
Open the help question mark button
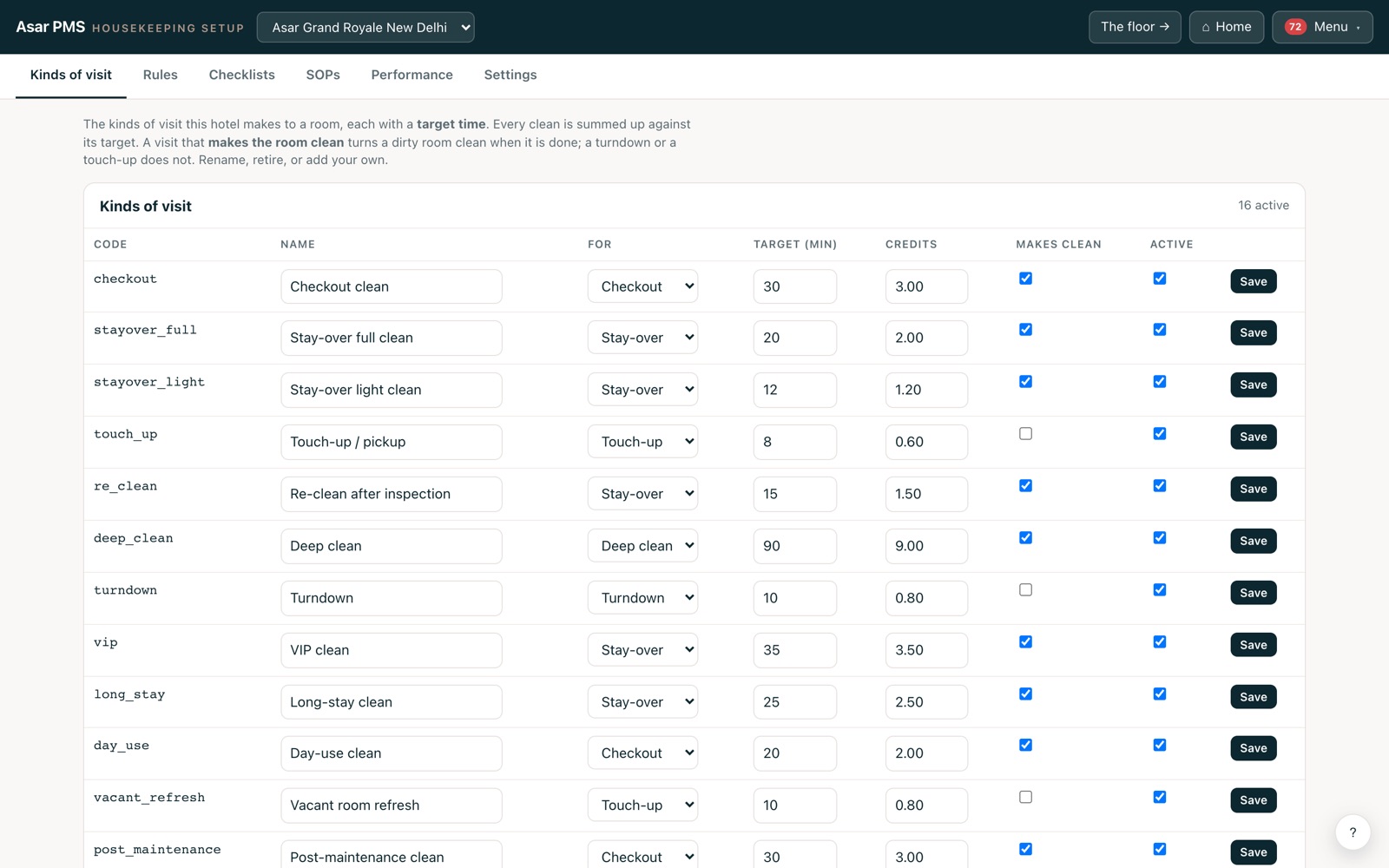(1353, 832)
